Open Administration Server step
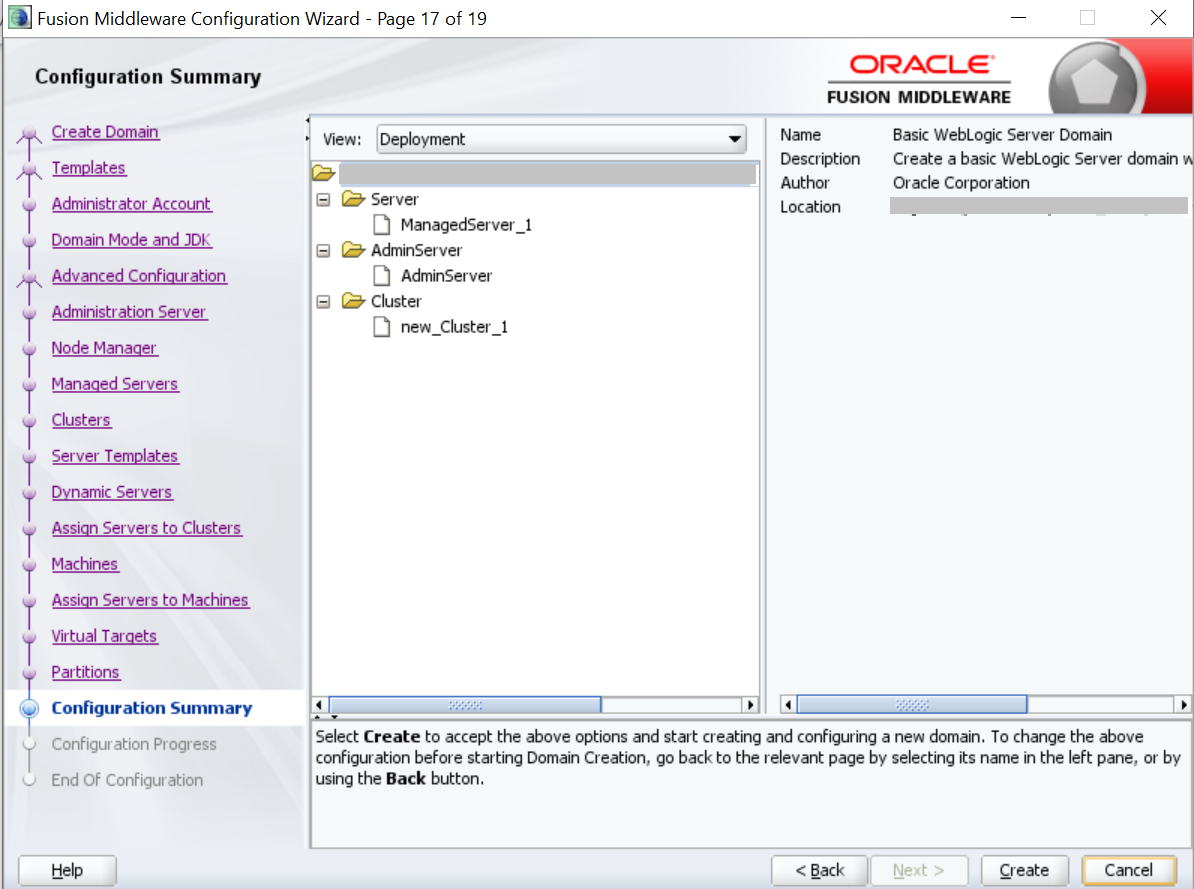The height and width of the screenshot is (889, 1194). (x=129, y=312)
